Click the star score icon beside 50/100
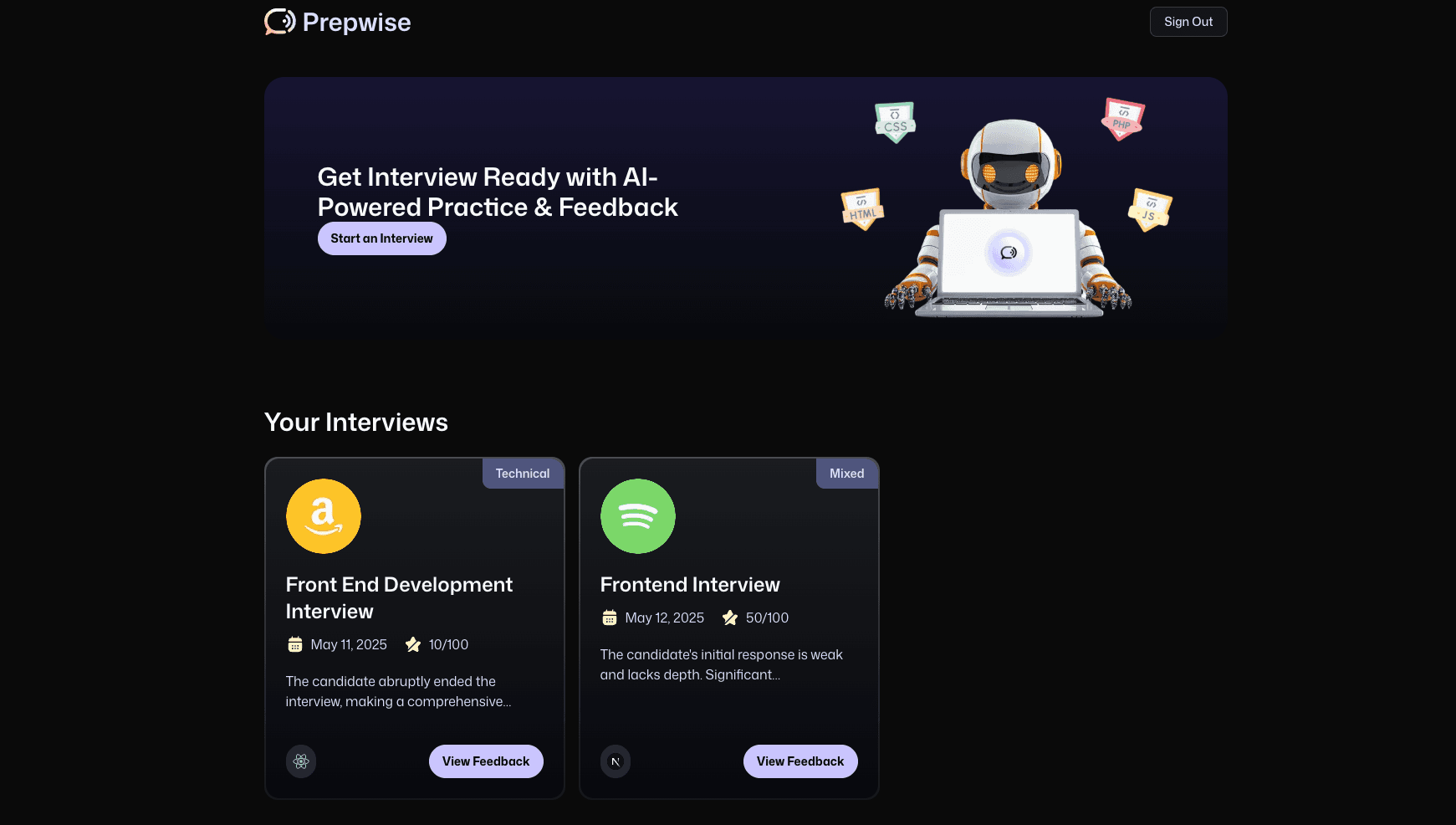The height and width of the screenshot is (825, 1456). click(728, 617)
